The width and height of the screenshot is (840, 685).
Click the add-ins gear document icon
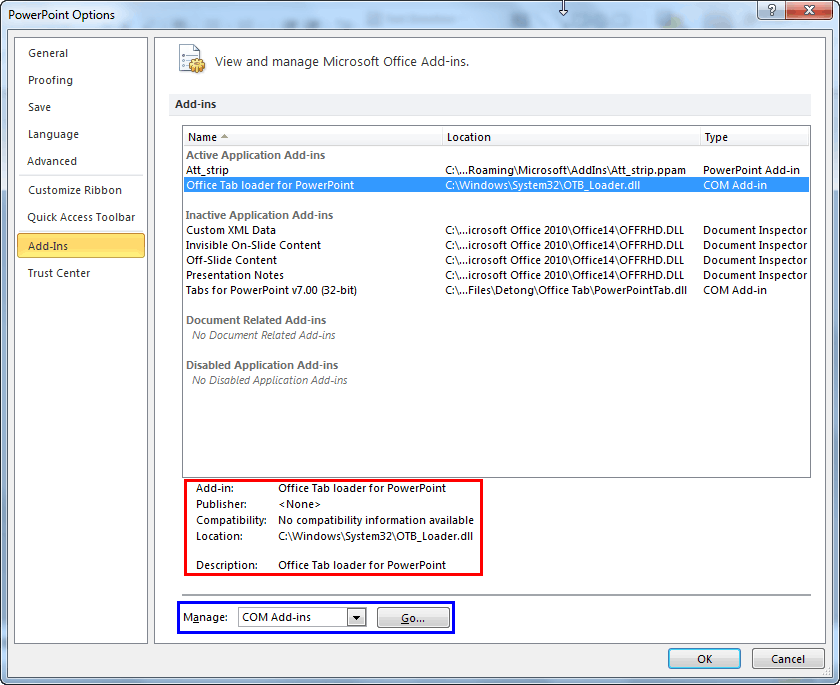[191, 59]
